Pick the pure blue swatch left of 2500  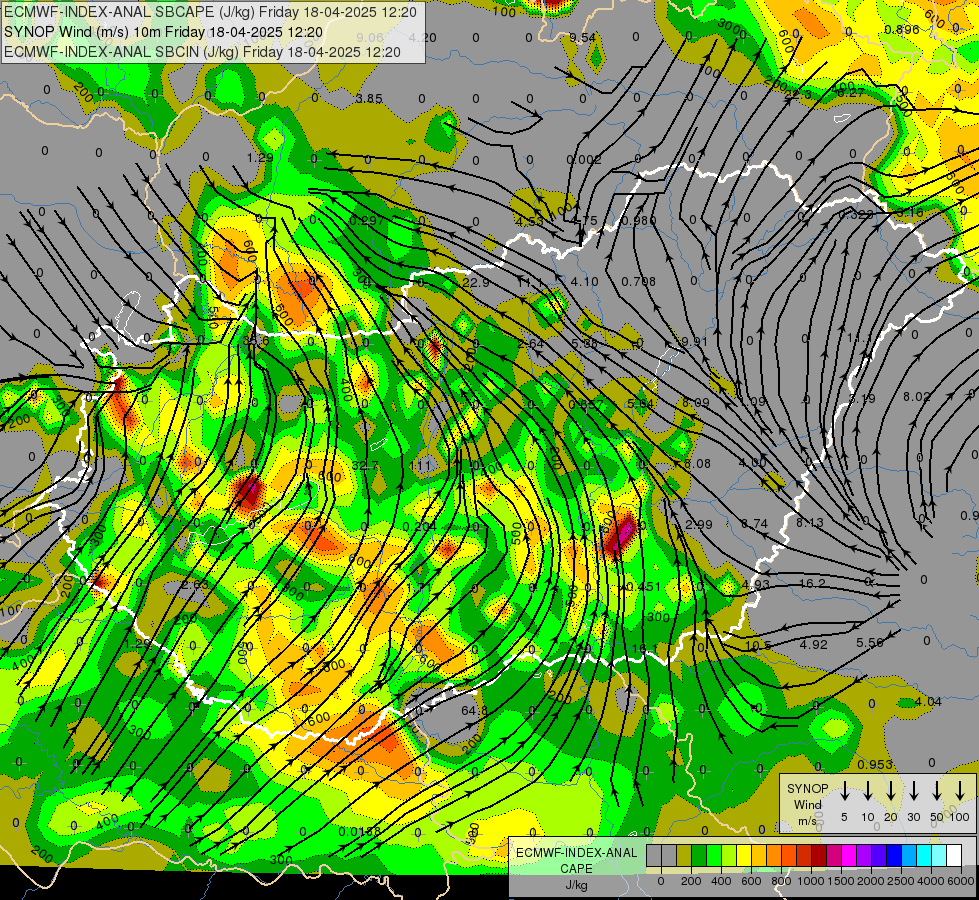click(x=893, y=856)
